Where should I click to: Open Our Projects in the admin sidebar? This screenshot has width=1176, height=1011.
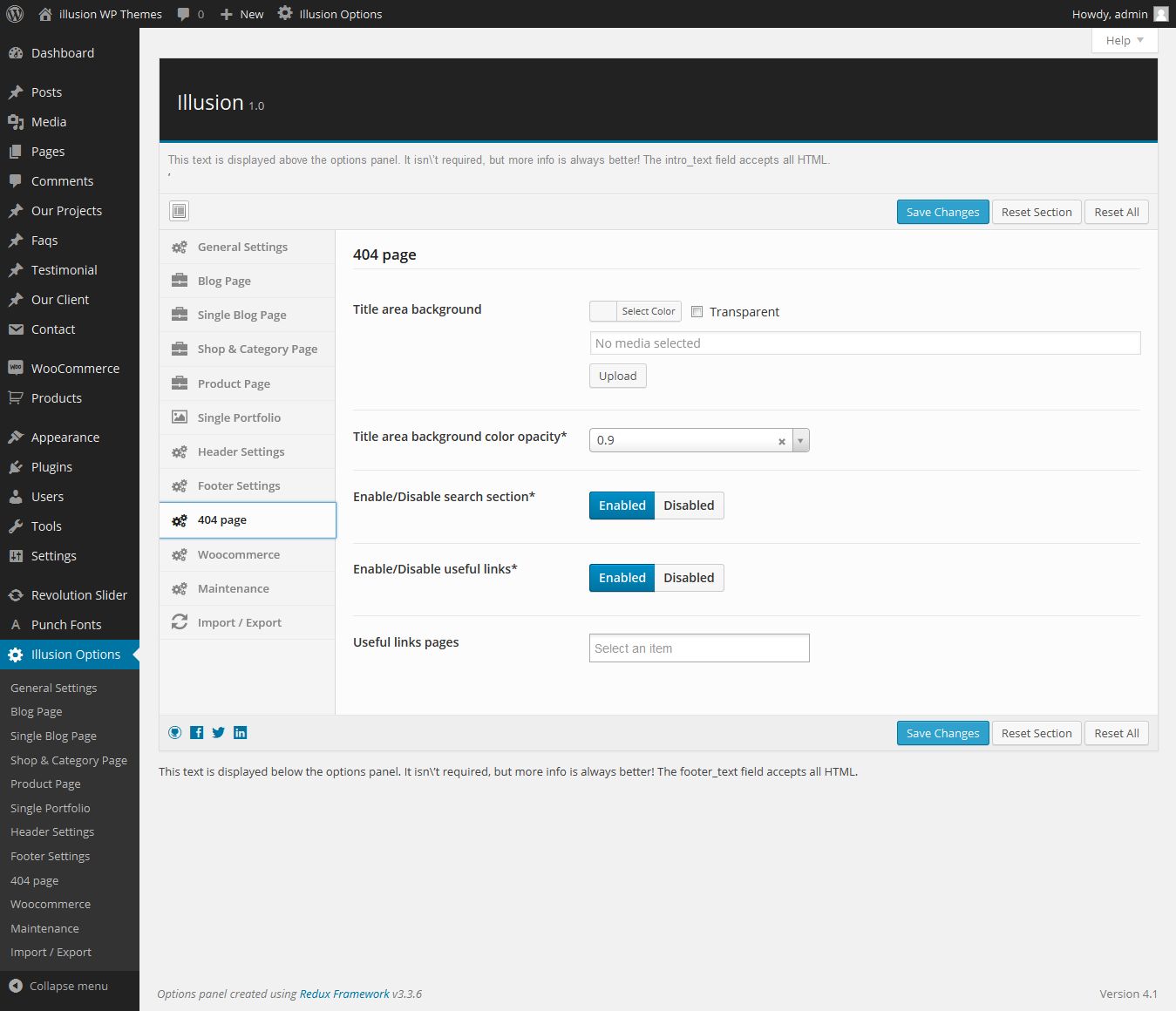coord(70,211)
